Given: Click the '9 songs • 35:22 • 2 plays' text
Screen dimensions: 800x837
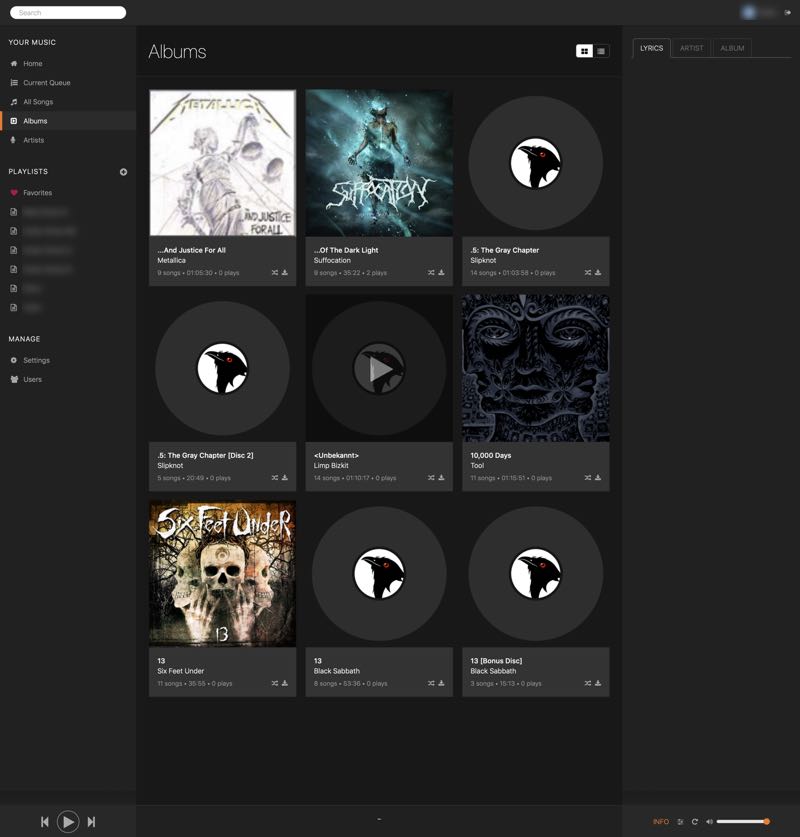Looking at the screenshot, I should (350, 273).
